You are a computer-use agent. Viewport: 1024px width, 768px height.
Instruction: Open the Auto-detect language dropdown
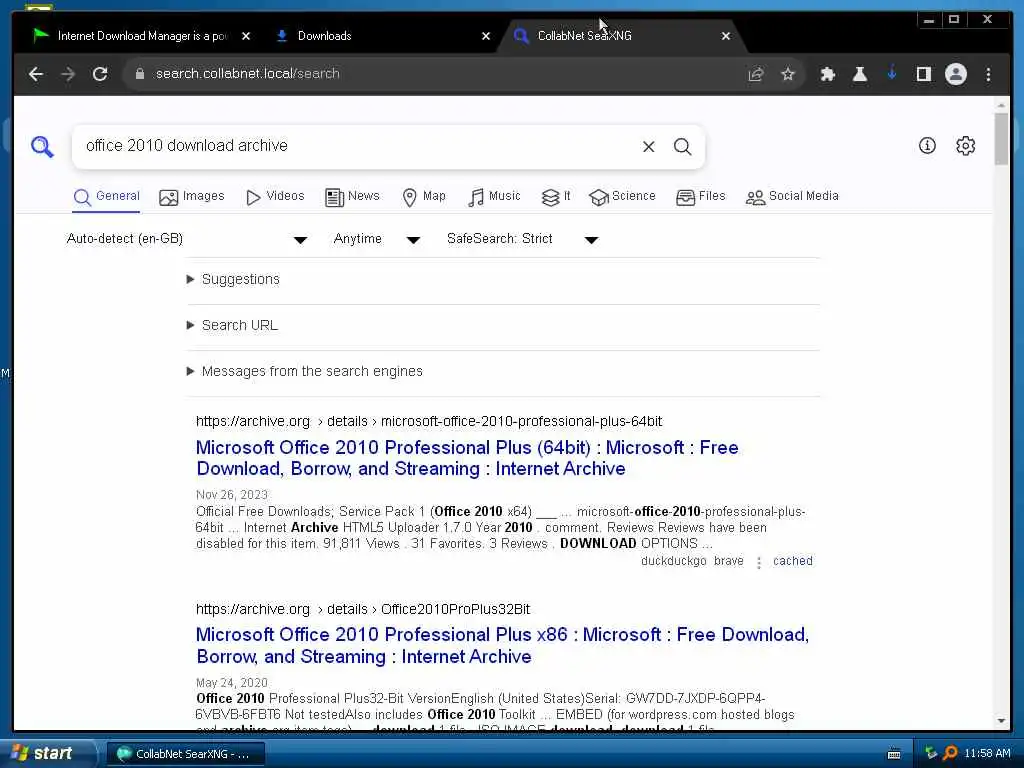pyautogui.click(x=187, y=239)
